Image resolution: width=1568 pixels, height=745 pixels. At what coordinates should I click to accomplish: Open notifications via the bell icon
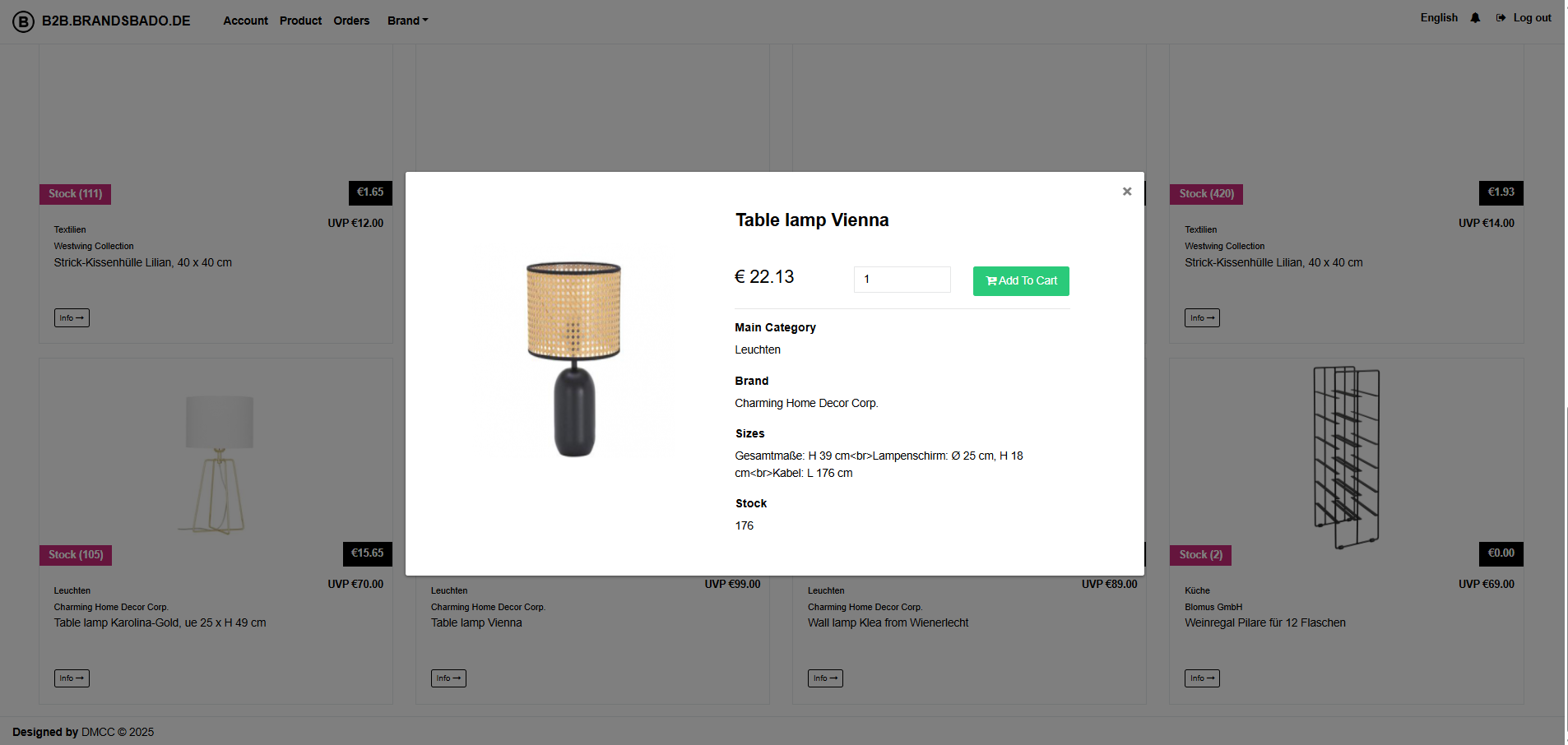(x=1474, y=17)
